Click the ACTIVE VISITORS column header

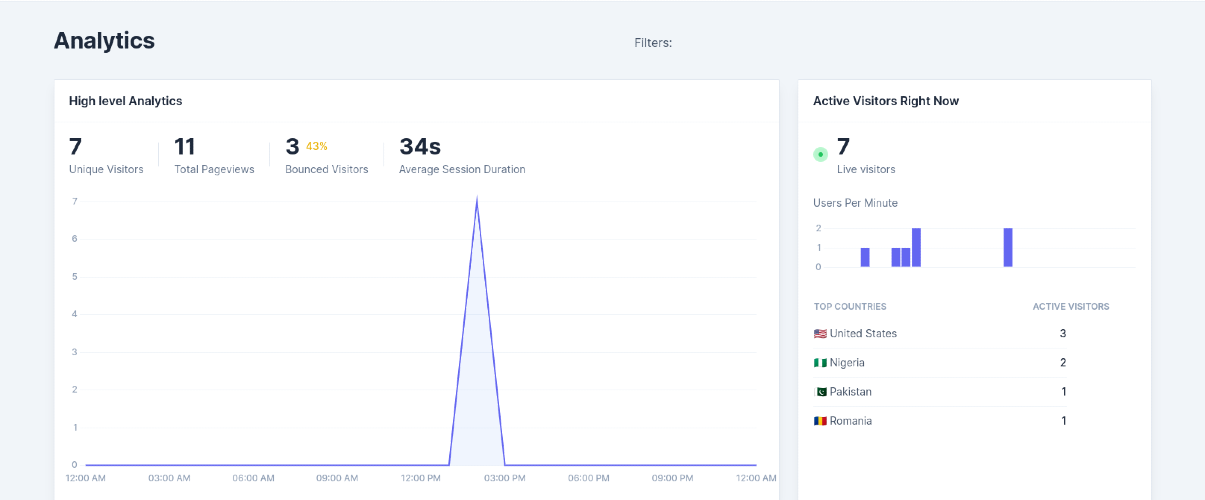point(1071,307)
